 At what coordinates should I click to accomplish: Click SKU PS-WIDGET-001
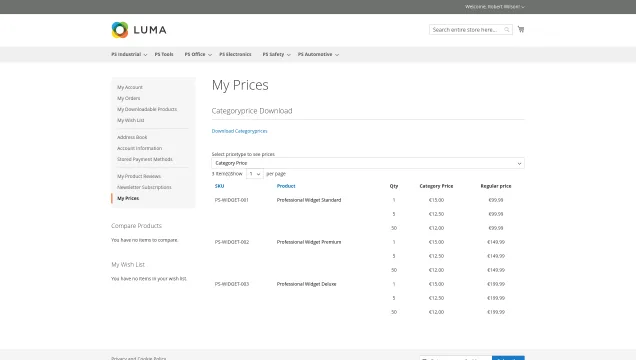pos(231,200)
